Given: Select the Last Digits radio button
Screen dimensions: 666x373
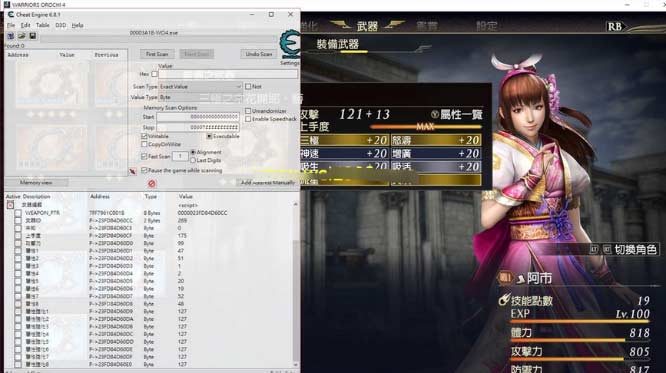Looking at the screenshot, I should coord(193,161).
